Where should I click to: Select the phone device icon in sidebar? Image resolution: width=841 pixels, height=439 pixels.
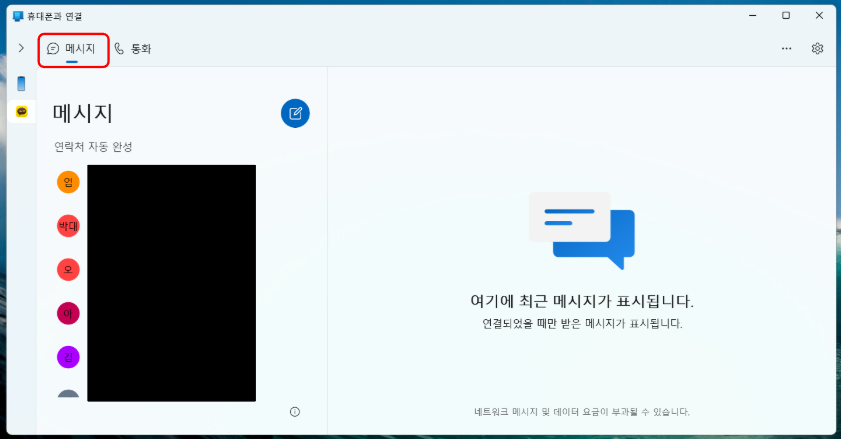point(21,84)
